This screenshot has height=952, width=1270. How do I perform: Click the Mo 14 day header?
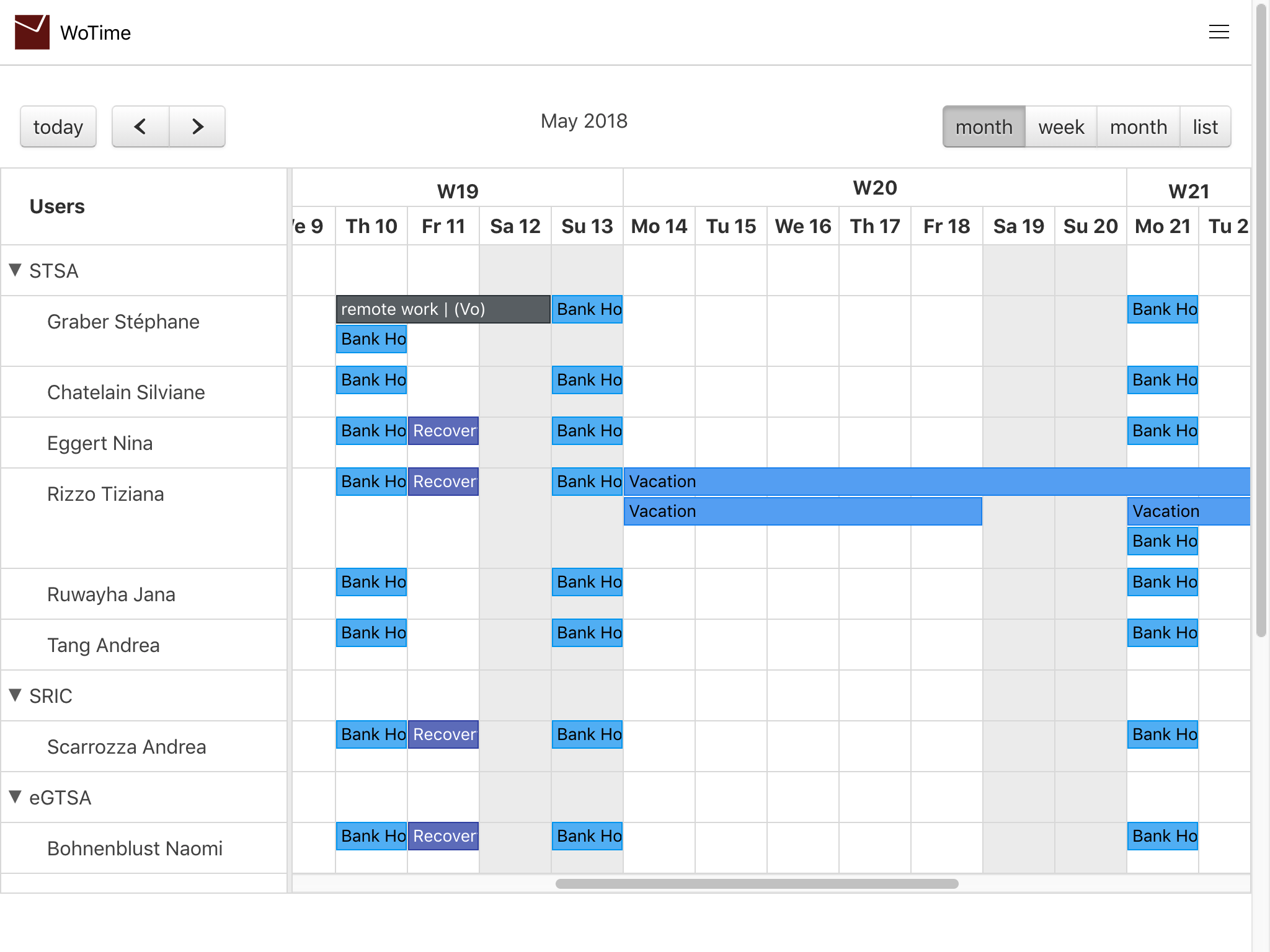click(659, 226)
